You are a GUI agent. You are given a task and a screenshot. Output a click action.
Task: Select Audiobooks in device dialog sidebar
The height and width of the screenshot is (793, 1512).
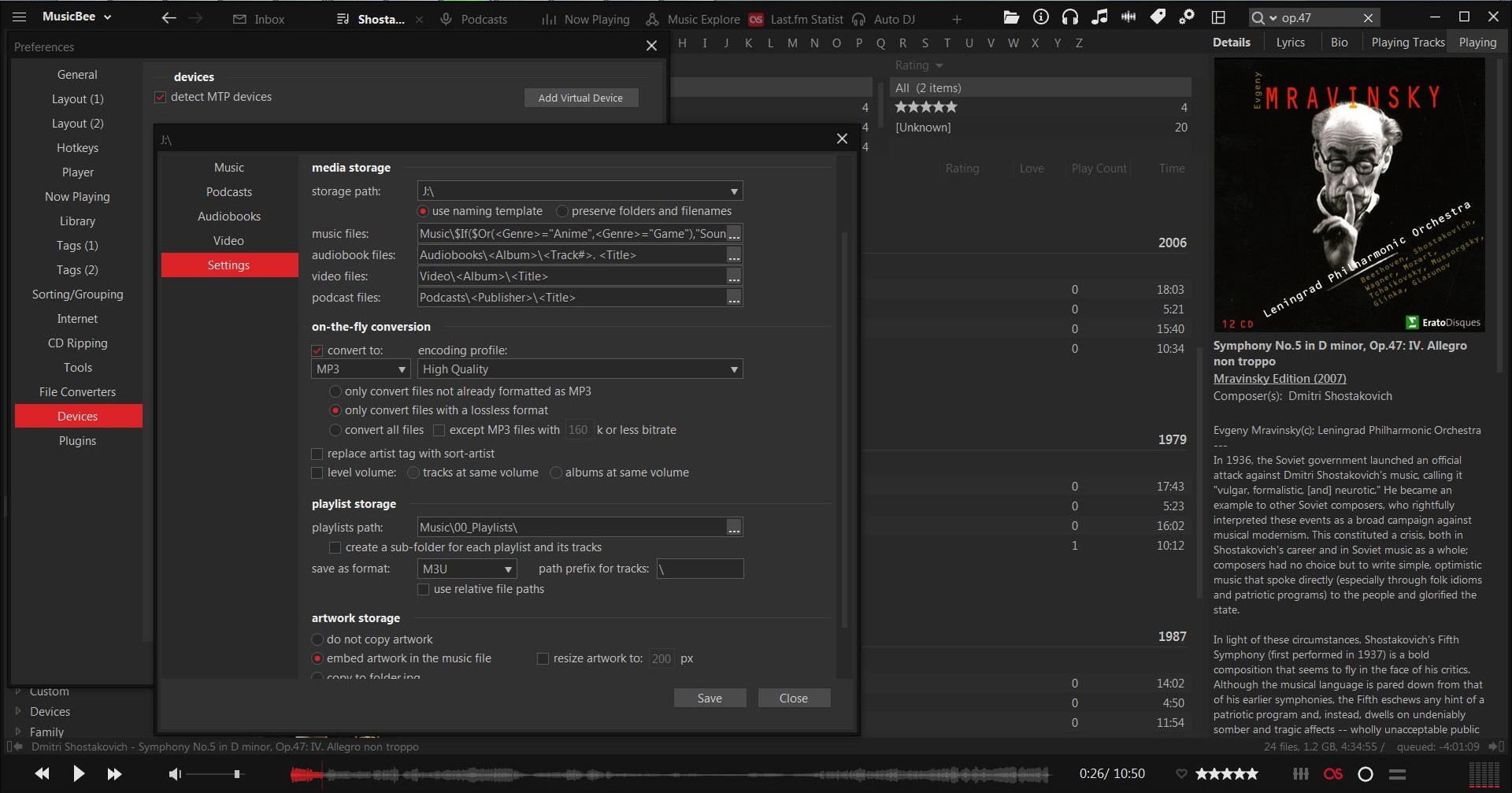[x=229, y=217]
